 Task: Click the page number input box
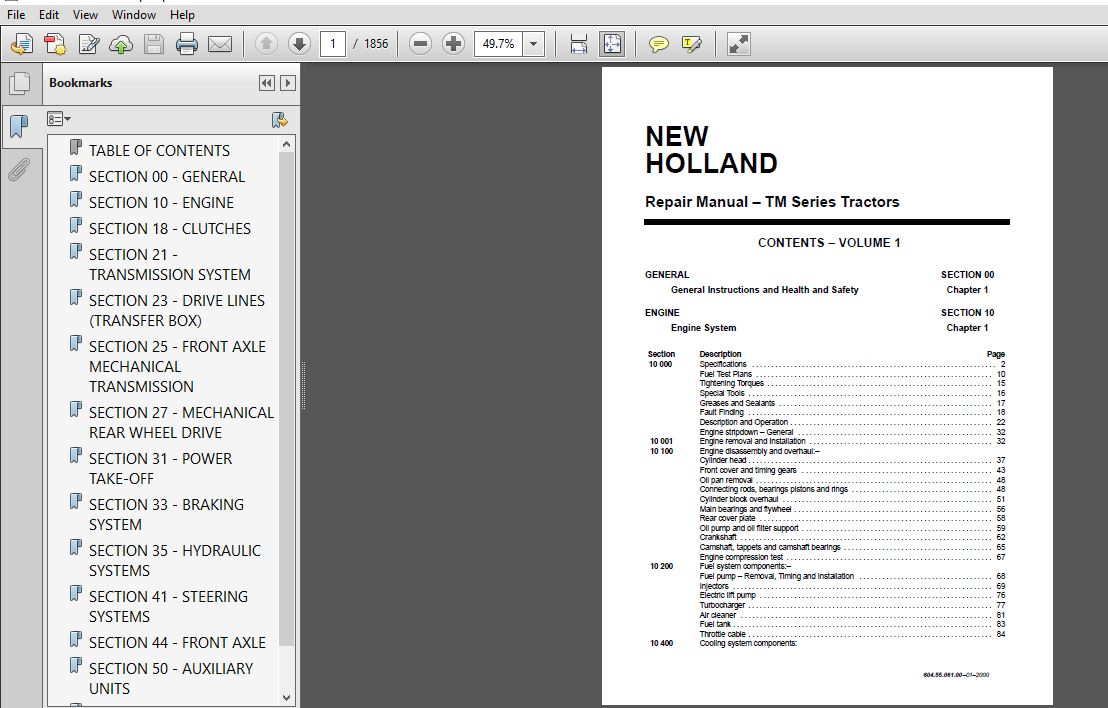(333, 44)
